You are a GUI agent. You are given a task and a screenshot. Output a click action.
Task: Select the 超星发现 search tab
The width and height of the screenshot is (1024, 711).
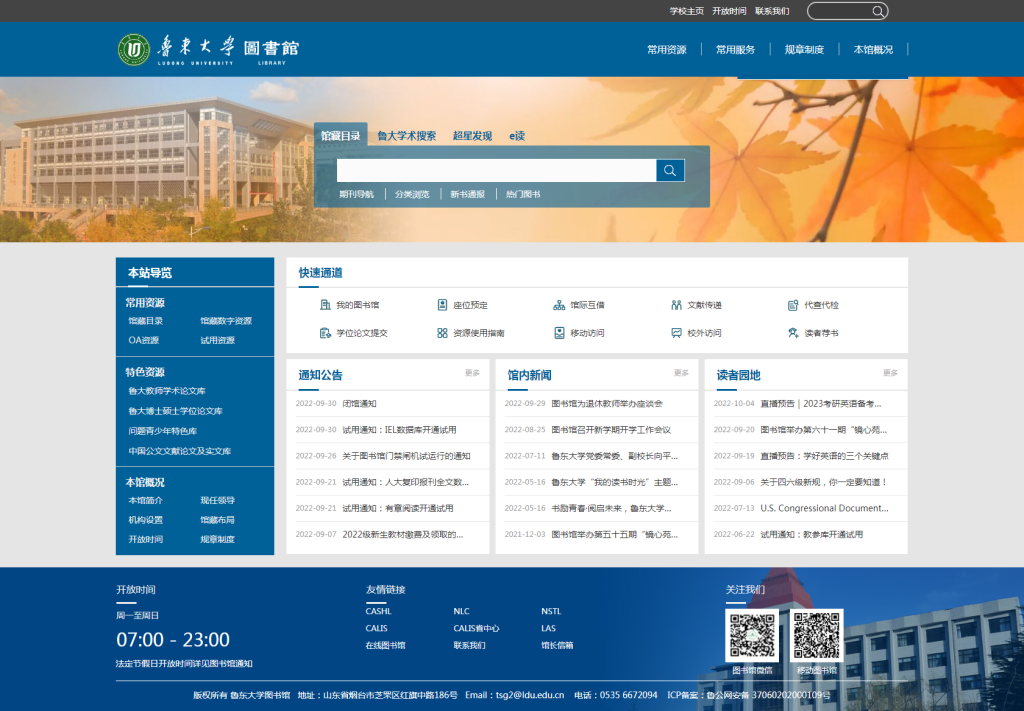point(472,136)
